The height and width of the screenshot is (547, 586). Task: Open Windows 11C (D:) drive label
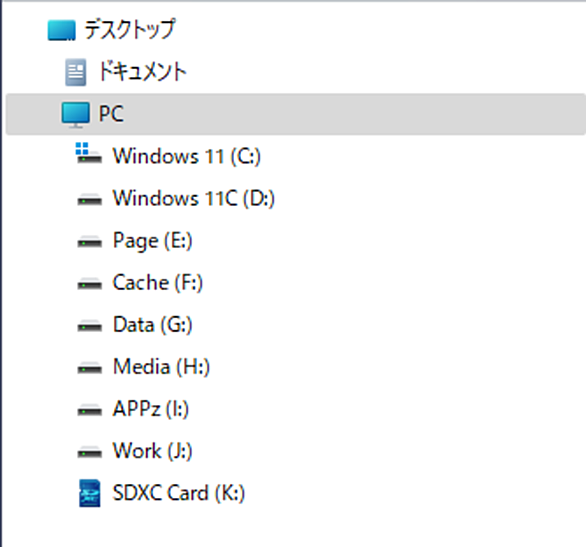click(x=194, y=198)
